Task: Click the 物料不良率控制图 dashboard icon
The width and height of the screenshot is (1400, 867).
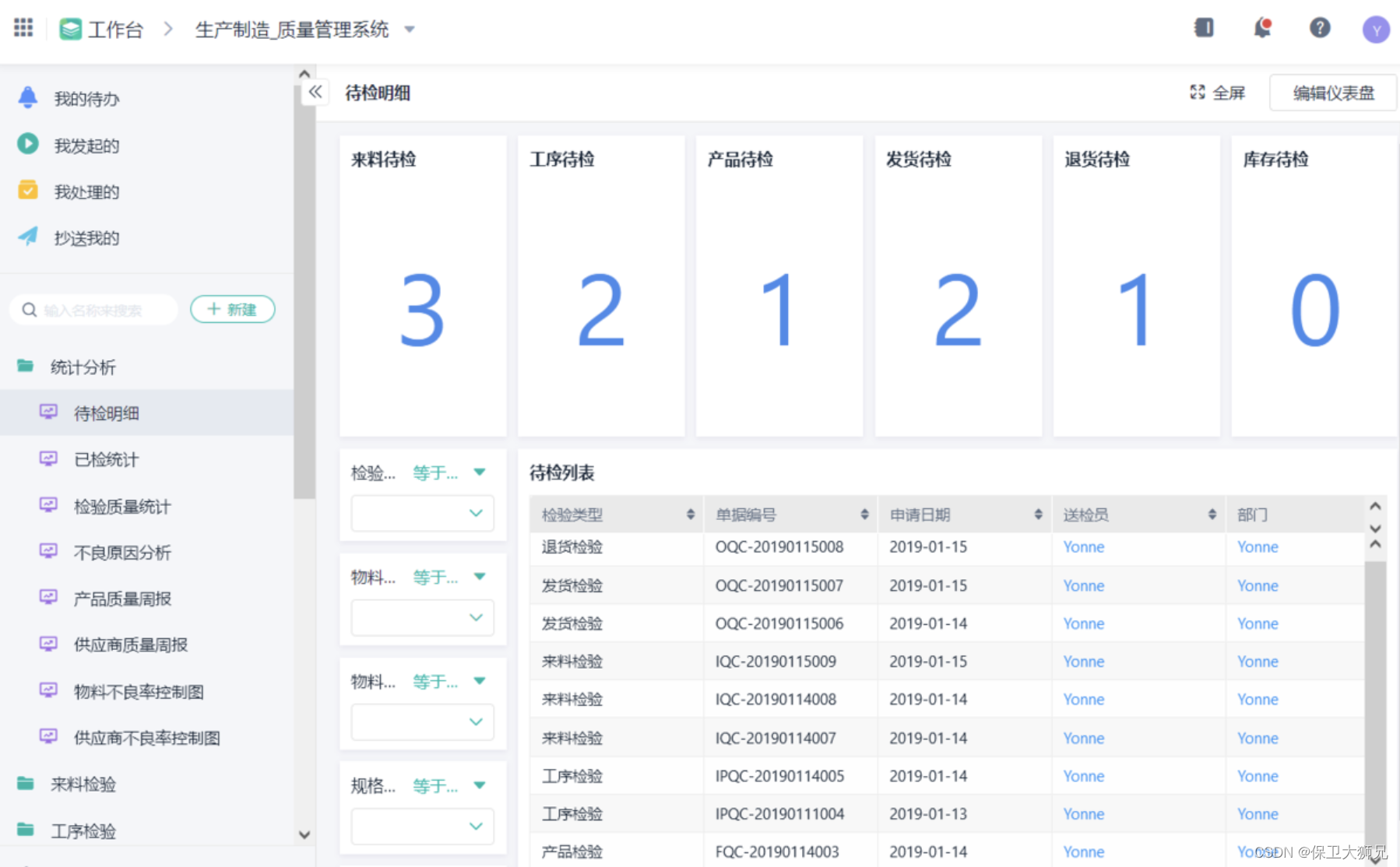Action: (x=48, y=690)
